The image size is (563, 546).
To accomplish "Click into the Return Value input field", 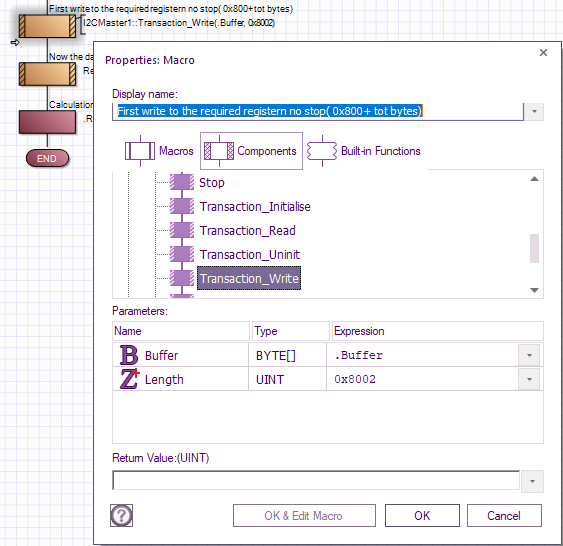I will [316, 481].
